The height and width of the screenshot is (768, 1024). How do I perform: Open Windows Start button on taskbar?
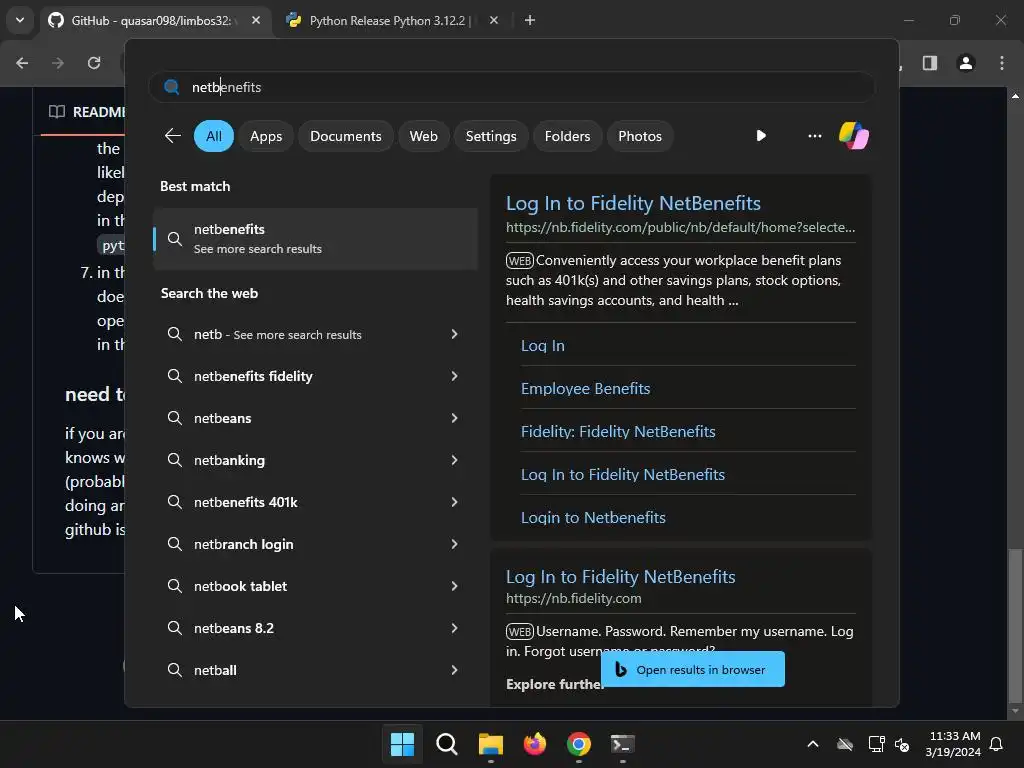402,744
